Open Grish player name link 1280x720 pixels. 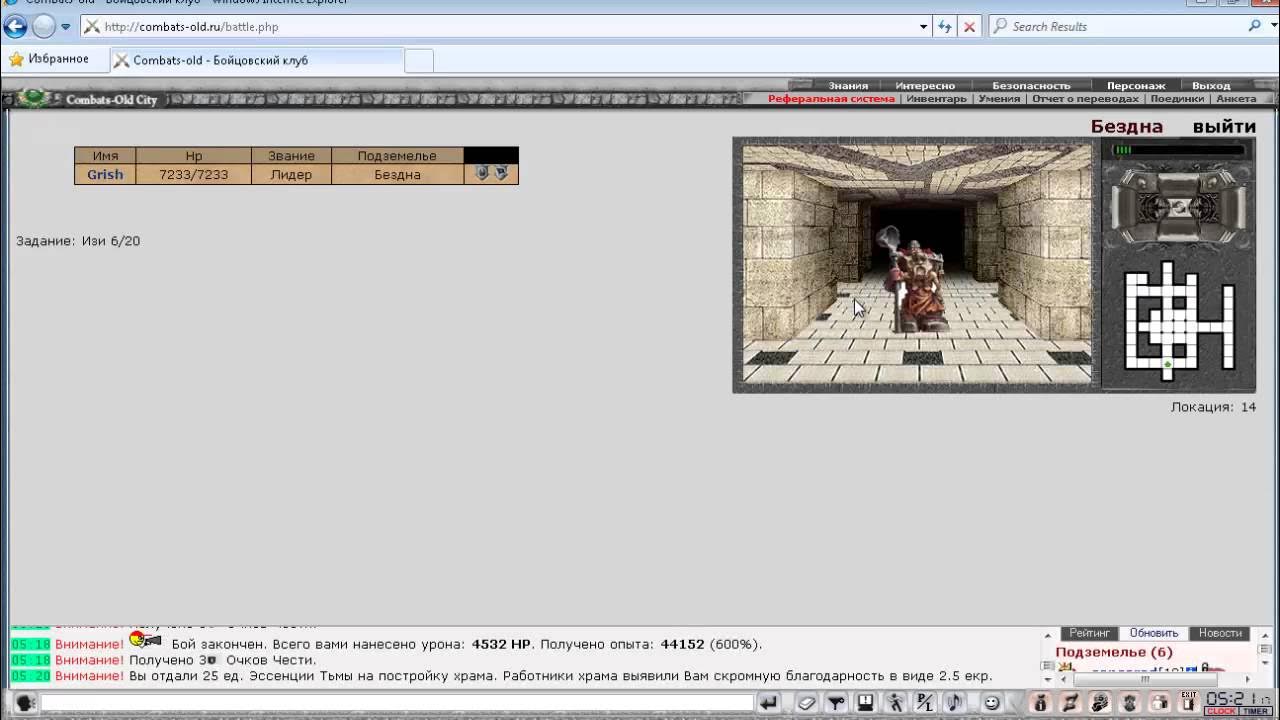click(x=105, y=174)
